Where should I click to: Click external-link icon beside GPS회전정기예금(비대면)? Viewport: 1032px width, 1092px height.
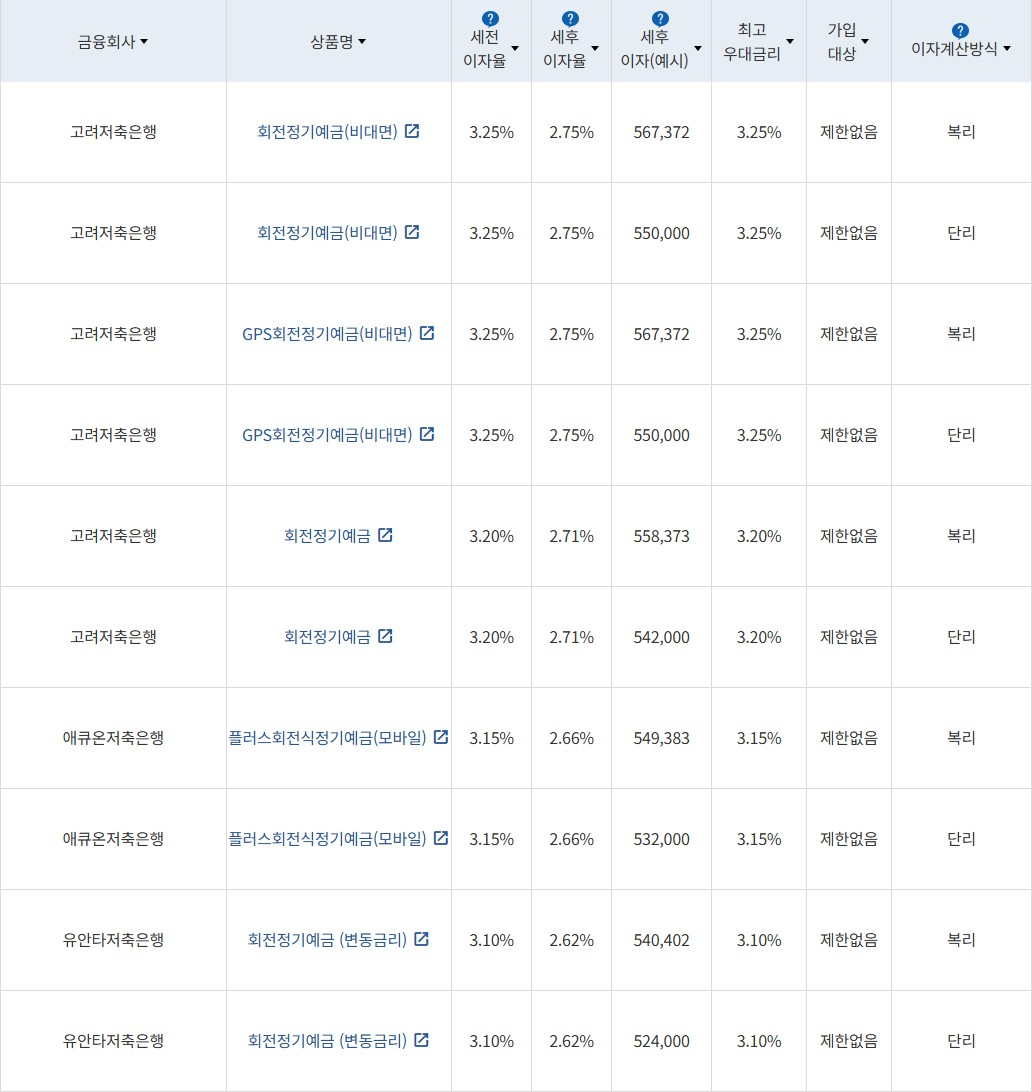[x=427, y=334]
